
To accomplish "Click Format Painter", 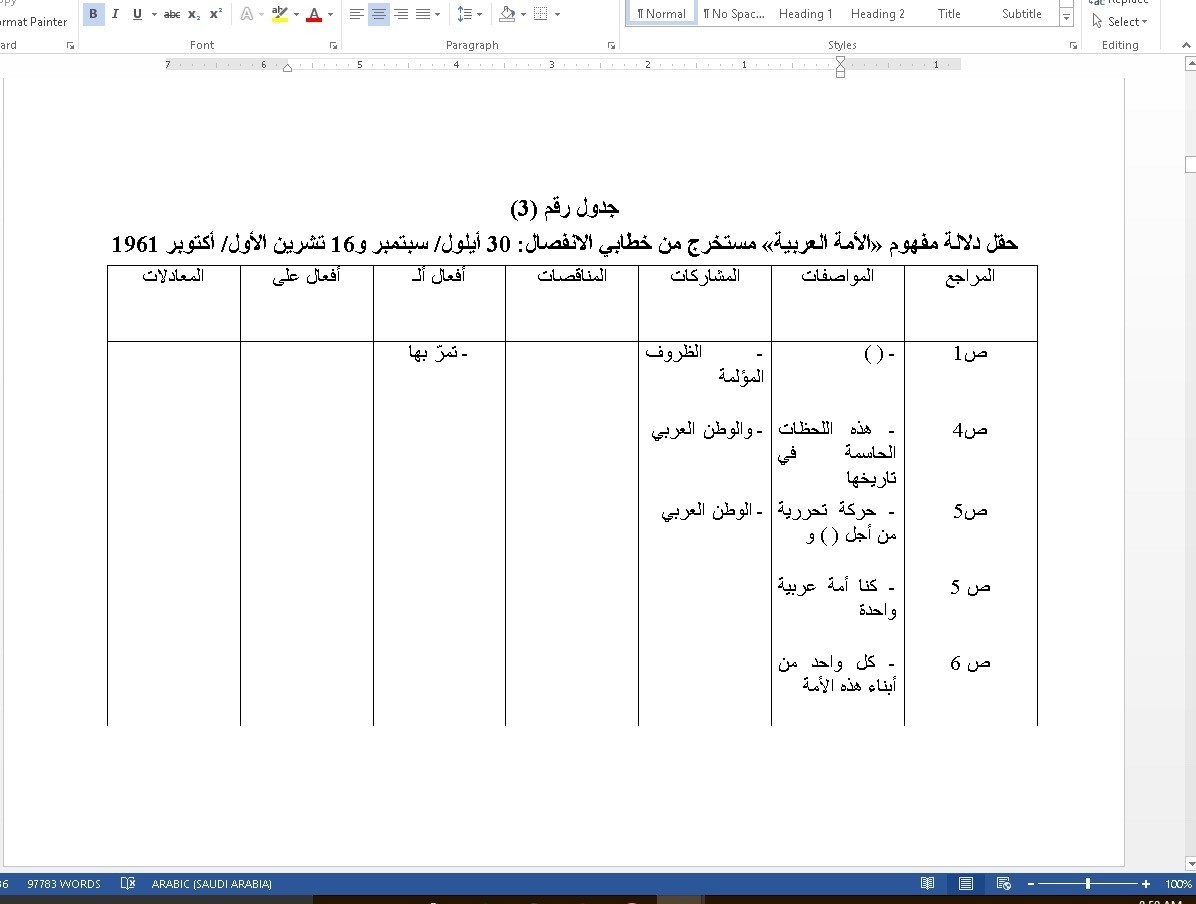I will coord(34,22).
